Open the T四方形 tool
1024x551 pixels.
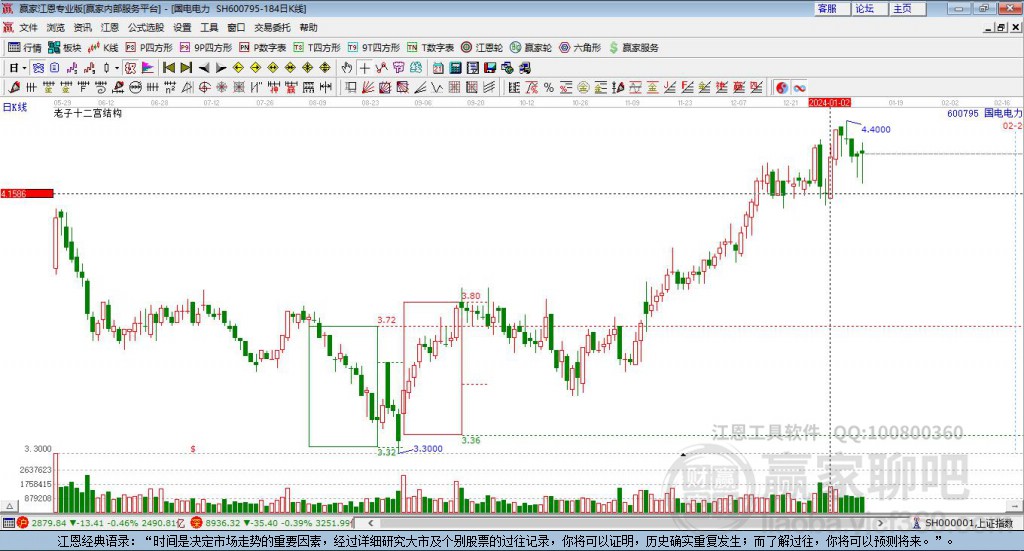[x=317, y=48]
